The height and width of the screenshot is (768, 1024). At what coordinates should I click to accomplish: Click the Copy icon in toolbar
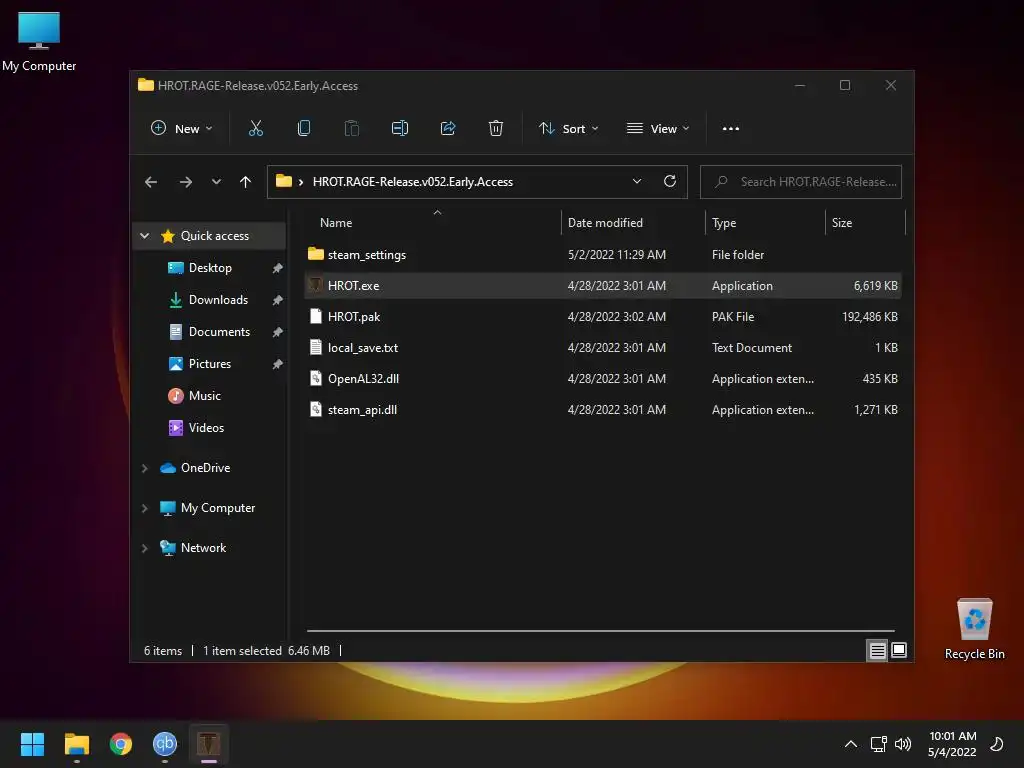[x=304, y=129]
